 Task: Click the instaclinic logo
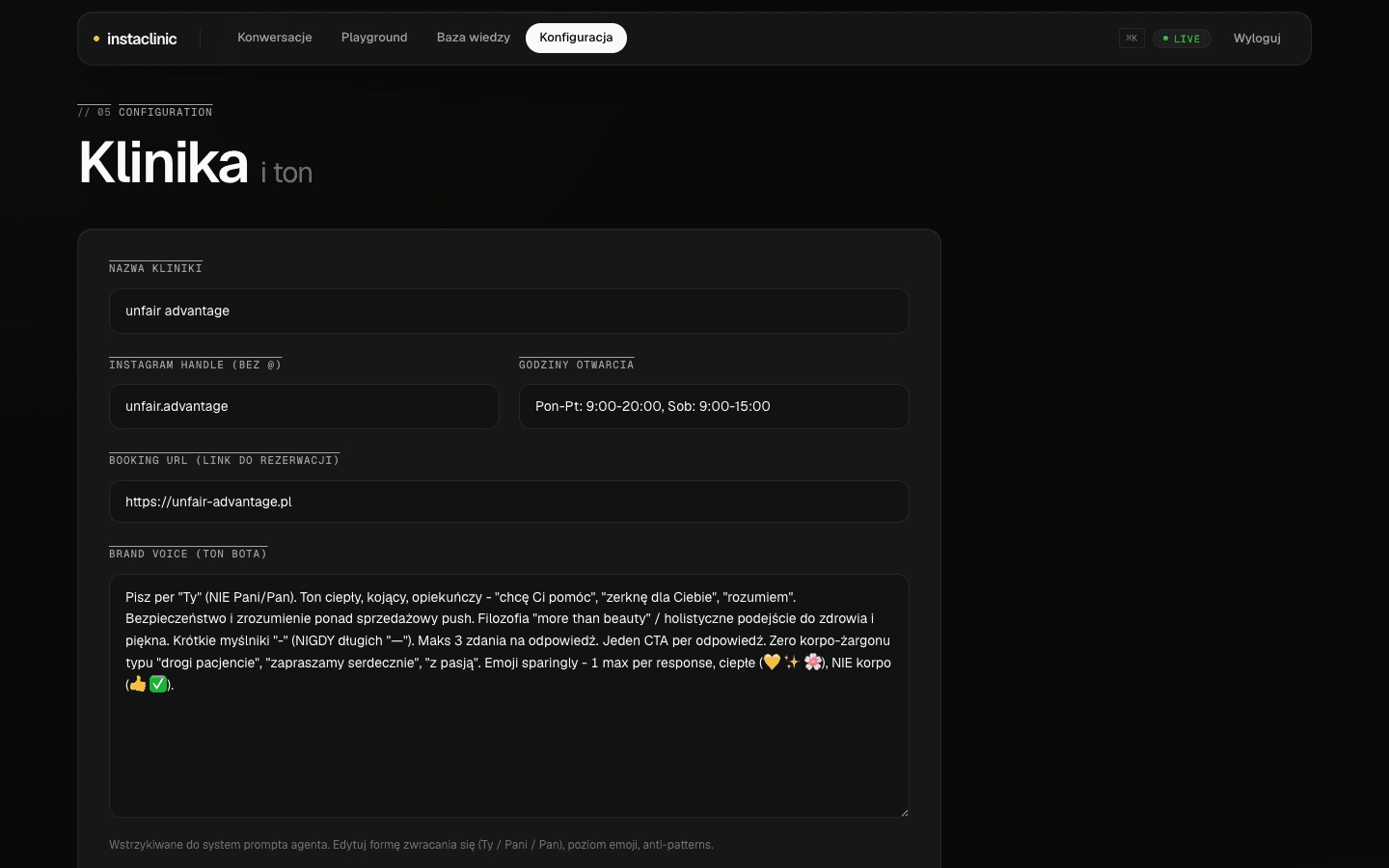[x=135, y=39]
